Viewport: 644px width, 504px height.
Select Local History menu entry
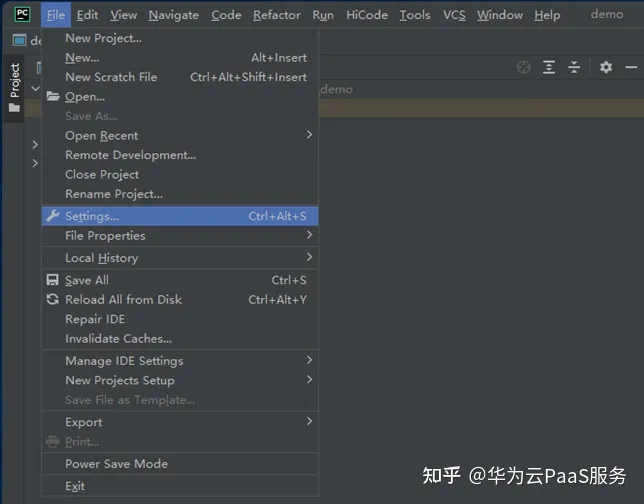coord(180,258)
